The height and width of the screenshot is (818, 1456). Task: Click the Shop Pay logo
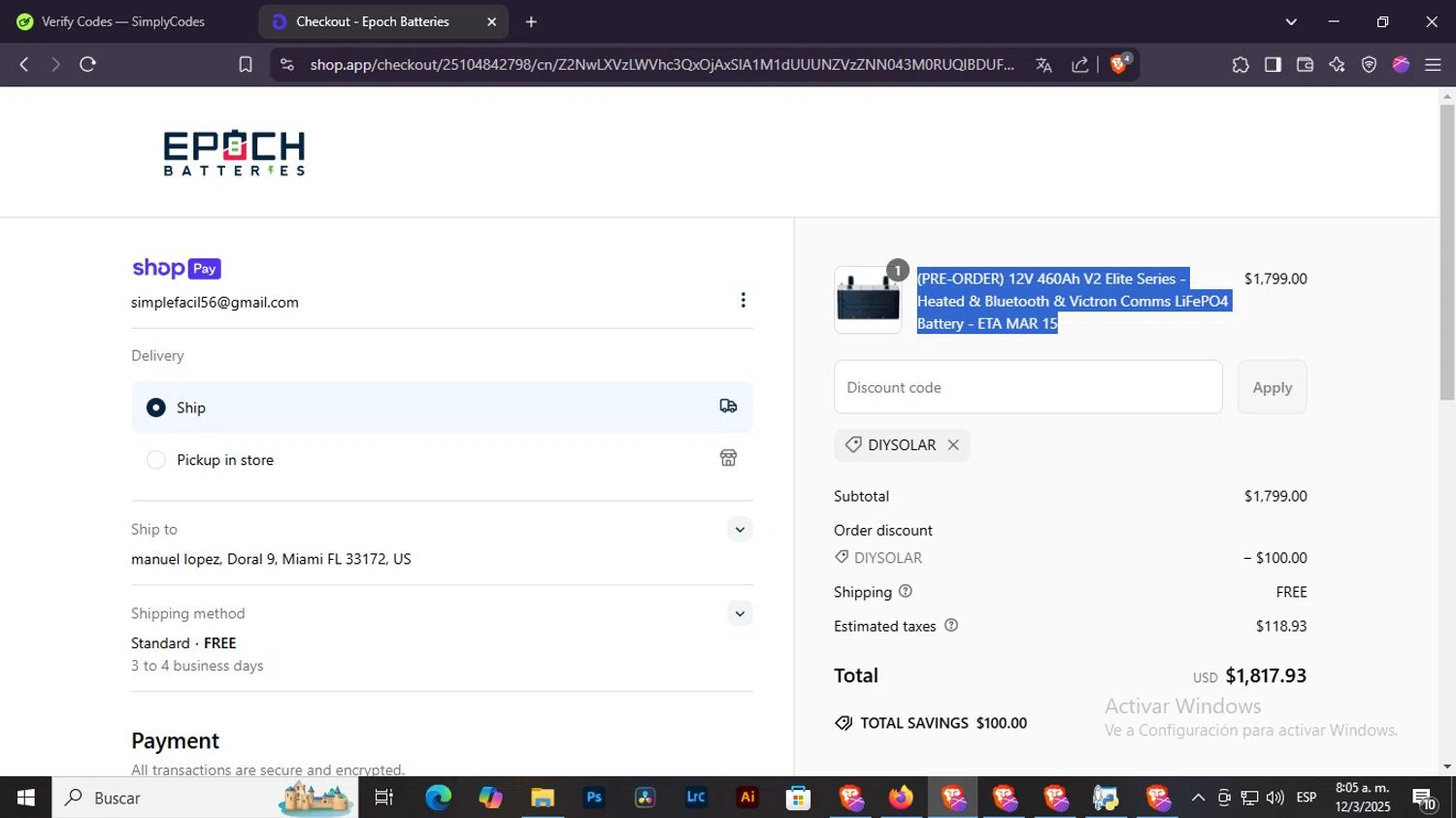(x=177, y=268)
